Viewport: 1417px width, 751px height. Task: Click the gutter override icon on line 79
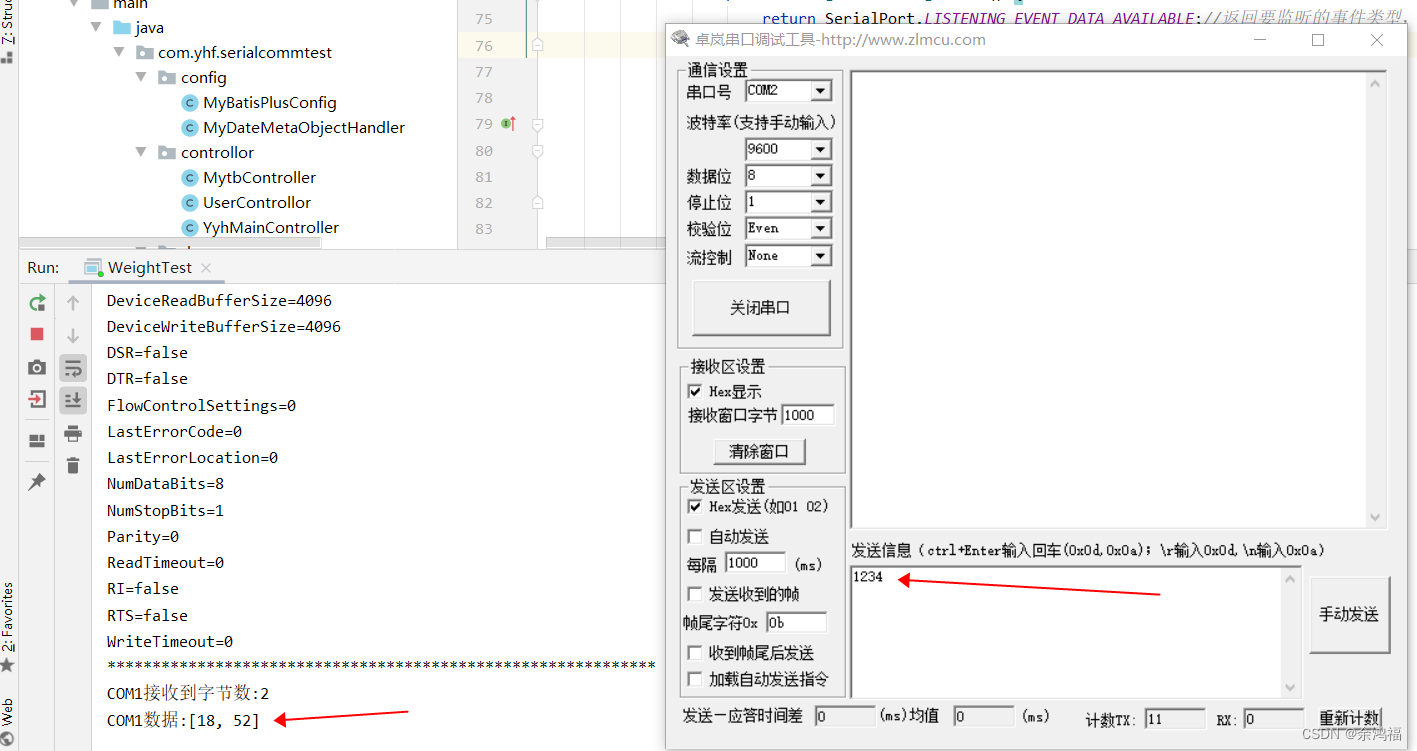(508, 124)
